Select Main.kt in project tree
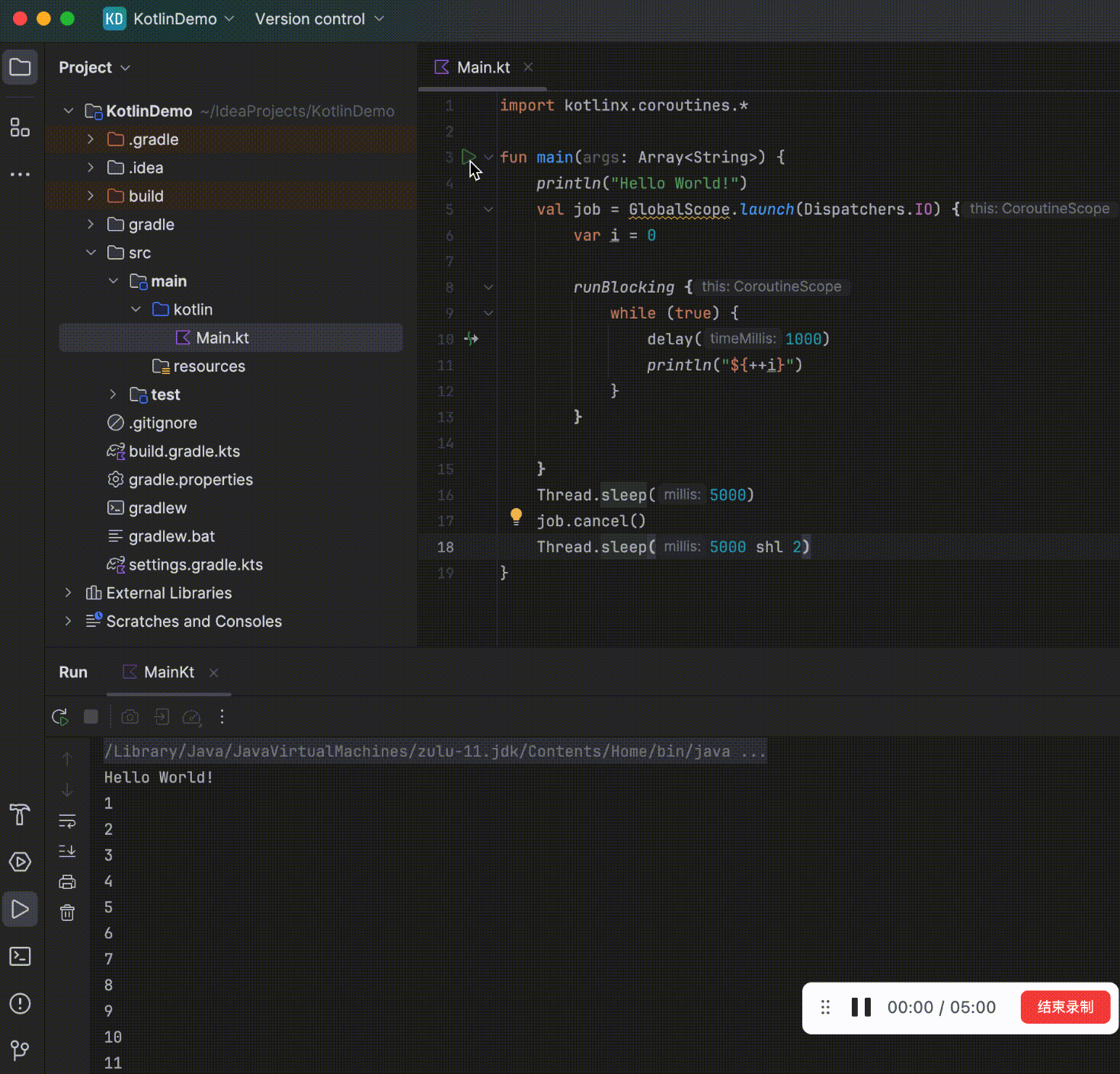 pyautogui.click(x=231, y=338)
